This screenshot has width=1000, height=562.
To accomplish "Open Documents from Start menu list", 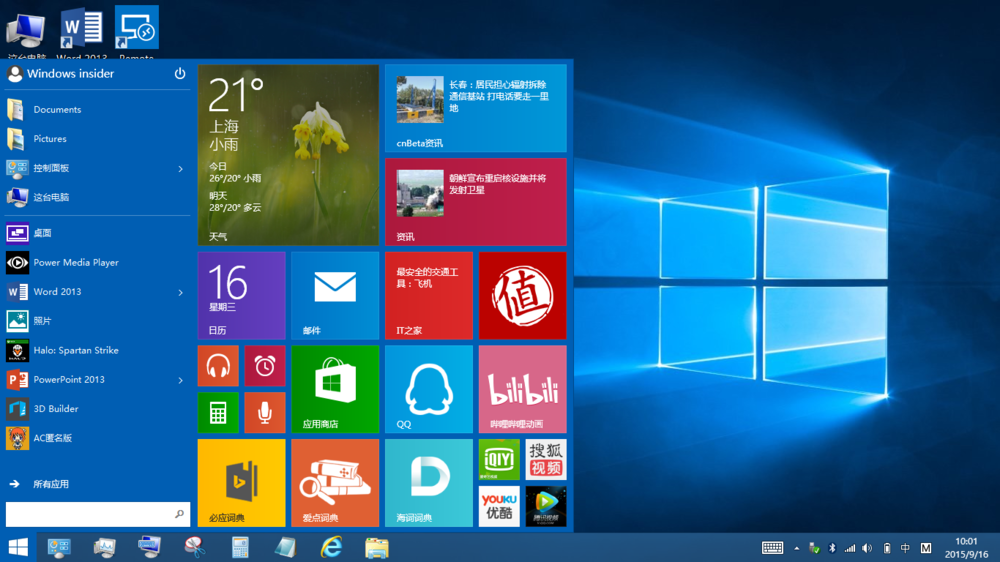I will pos(98,110).
